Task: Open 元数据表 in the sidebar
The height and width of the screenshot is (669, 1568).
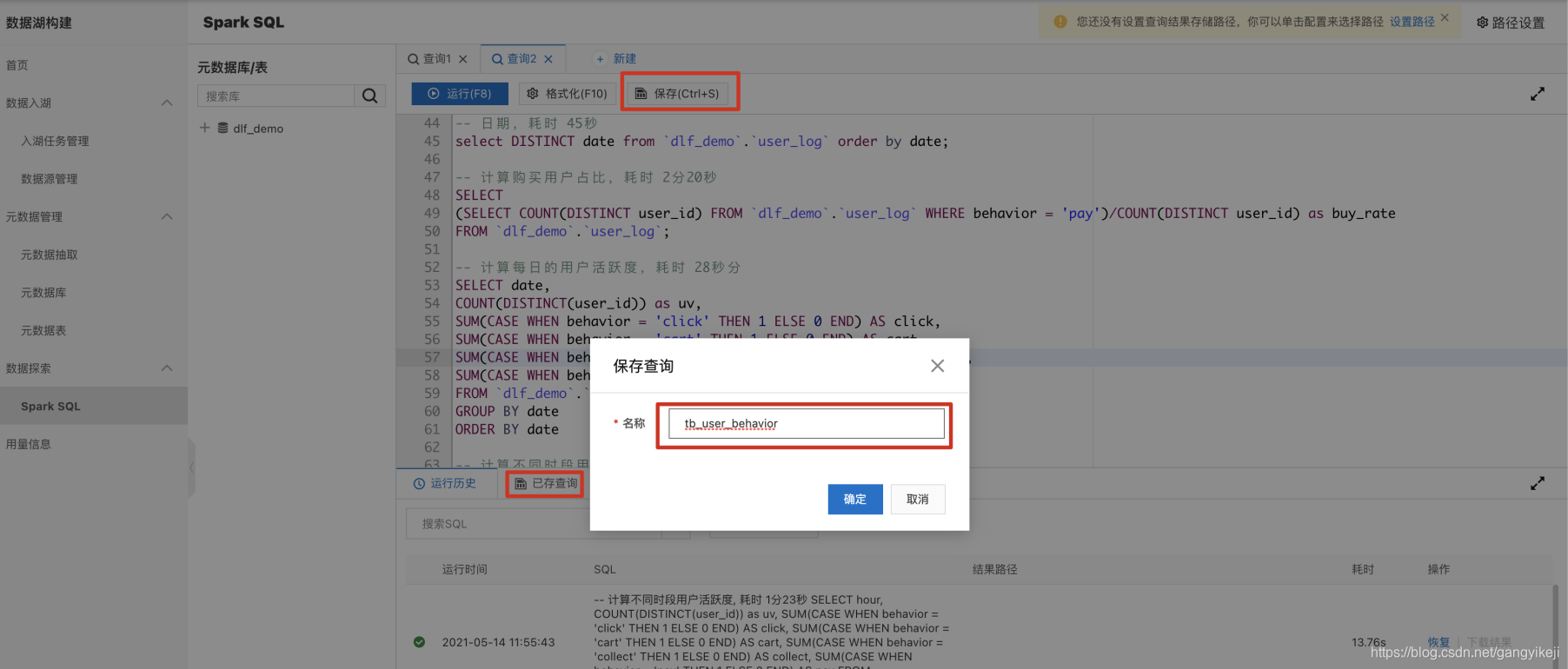Action: (x=43, y=330)
